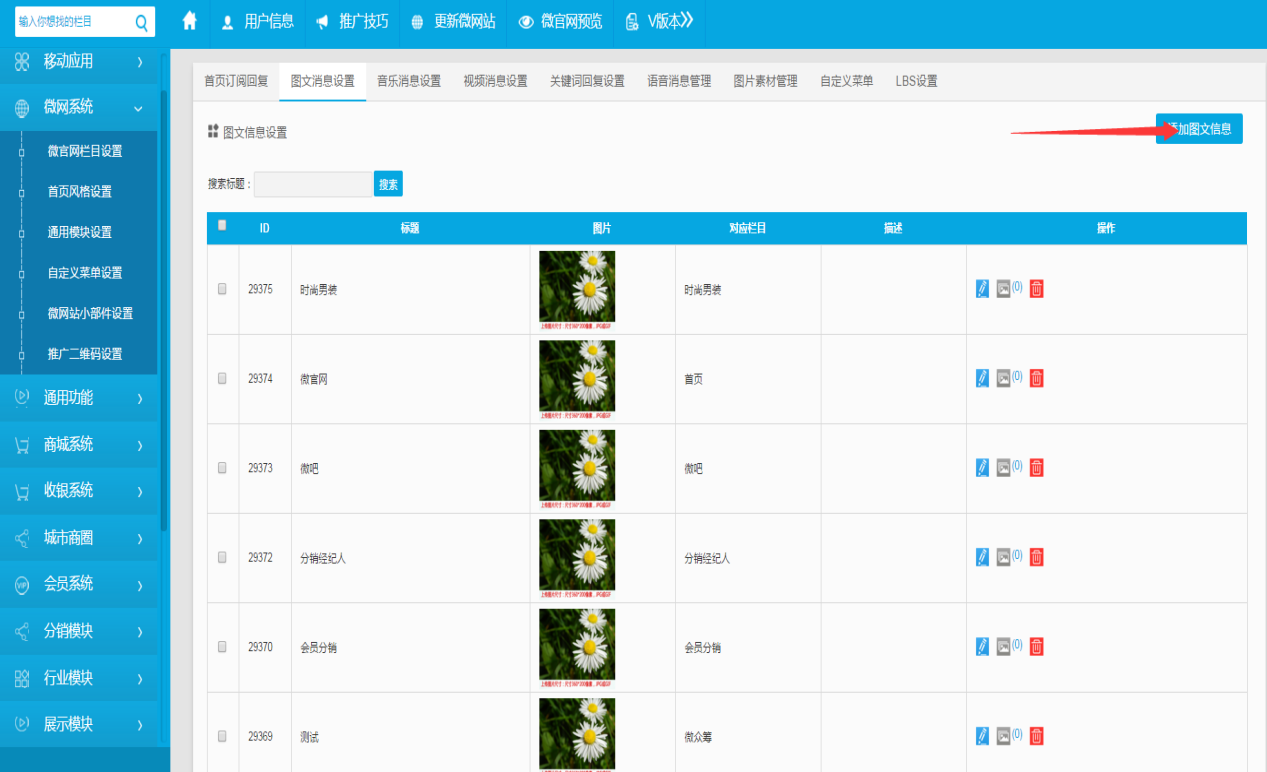
Task: Open the image gallery icon for row 29373
Action: click(1003, 468)
